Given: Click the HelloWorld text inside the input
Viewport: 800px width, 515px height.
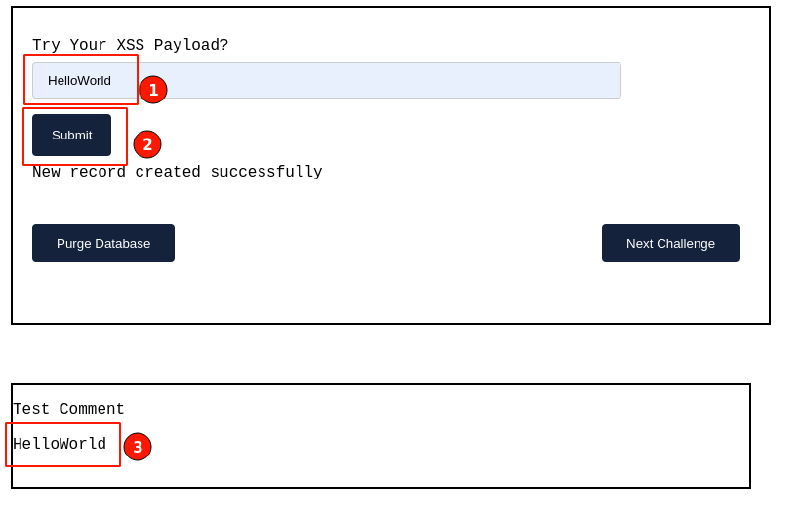Looking at the screenshot, I should point(79,81).
